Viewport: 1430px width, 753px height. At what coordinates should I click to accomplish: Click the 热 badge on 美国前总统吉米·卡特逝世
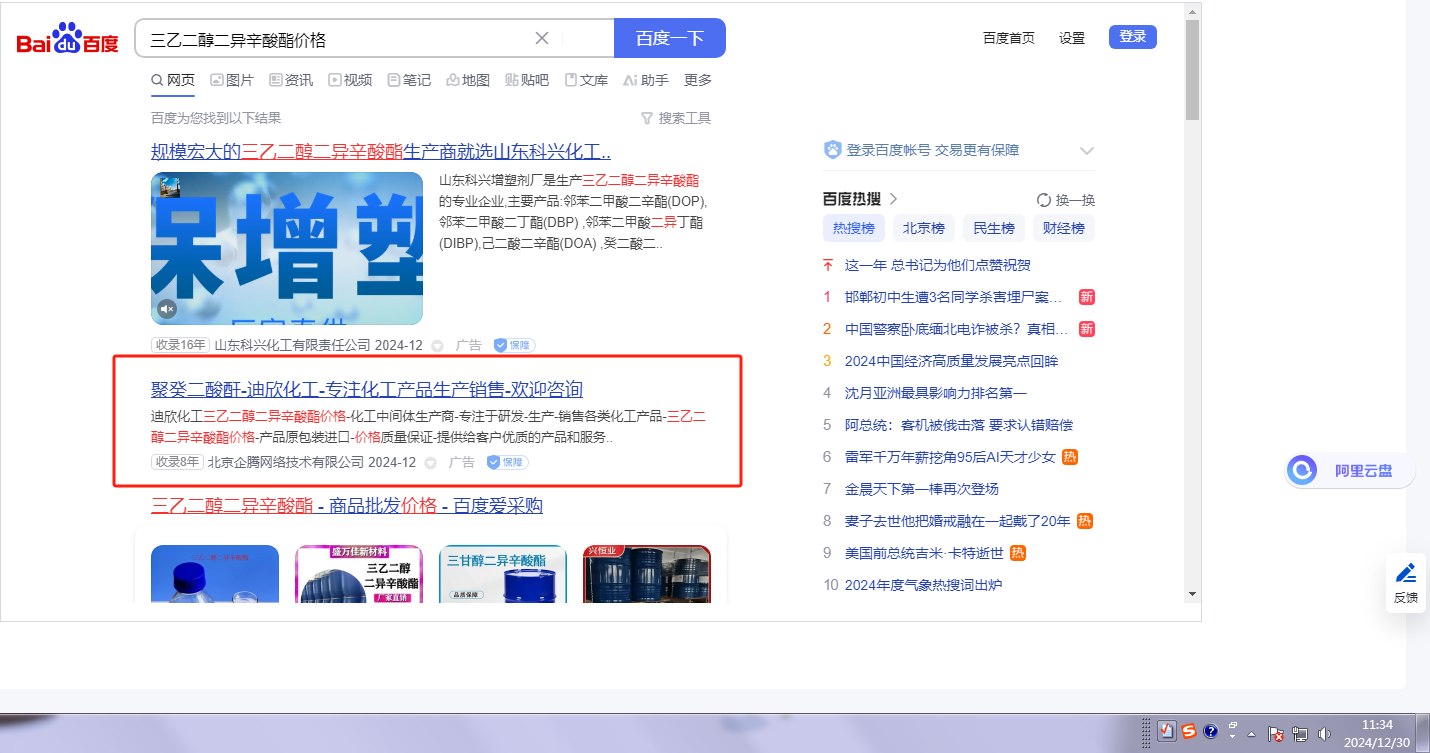[1018, 553]
